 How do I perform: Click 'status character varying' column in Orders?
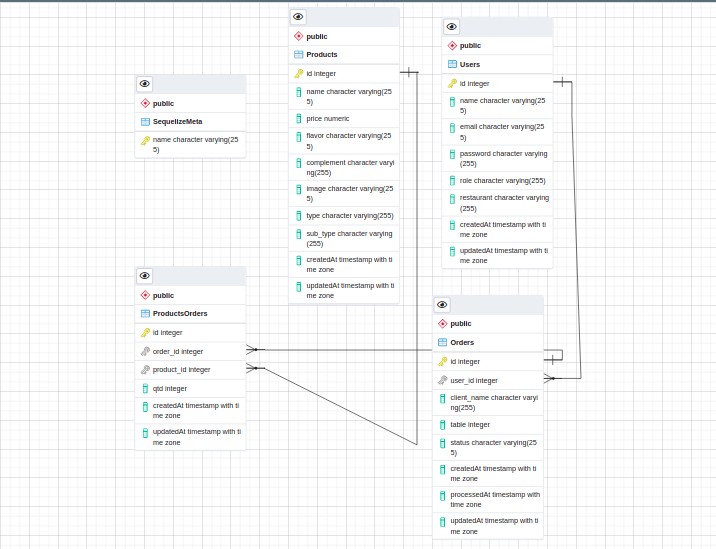[x=494, y=448]
